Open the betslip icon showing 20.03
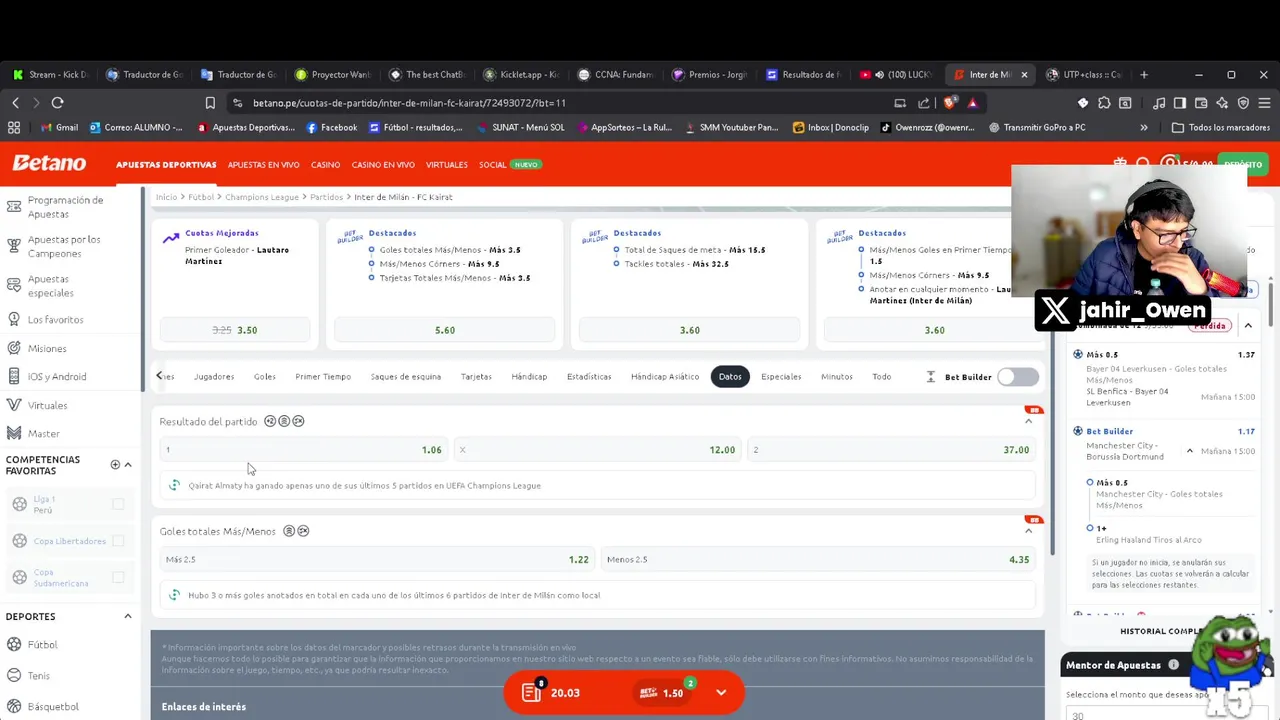1280x720 pixels. (532, 692)
